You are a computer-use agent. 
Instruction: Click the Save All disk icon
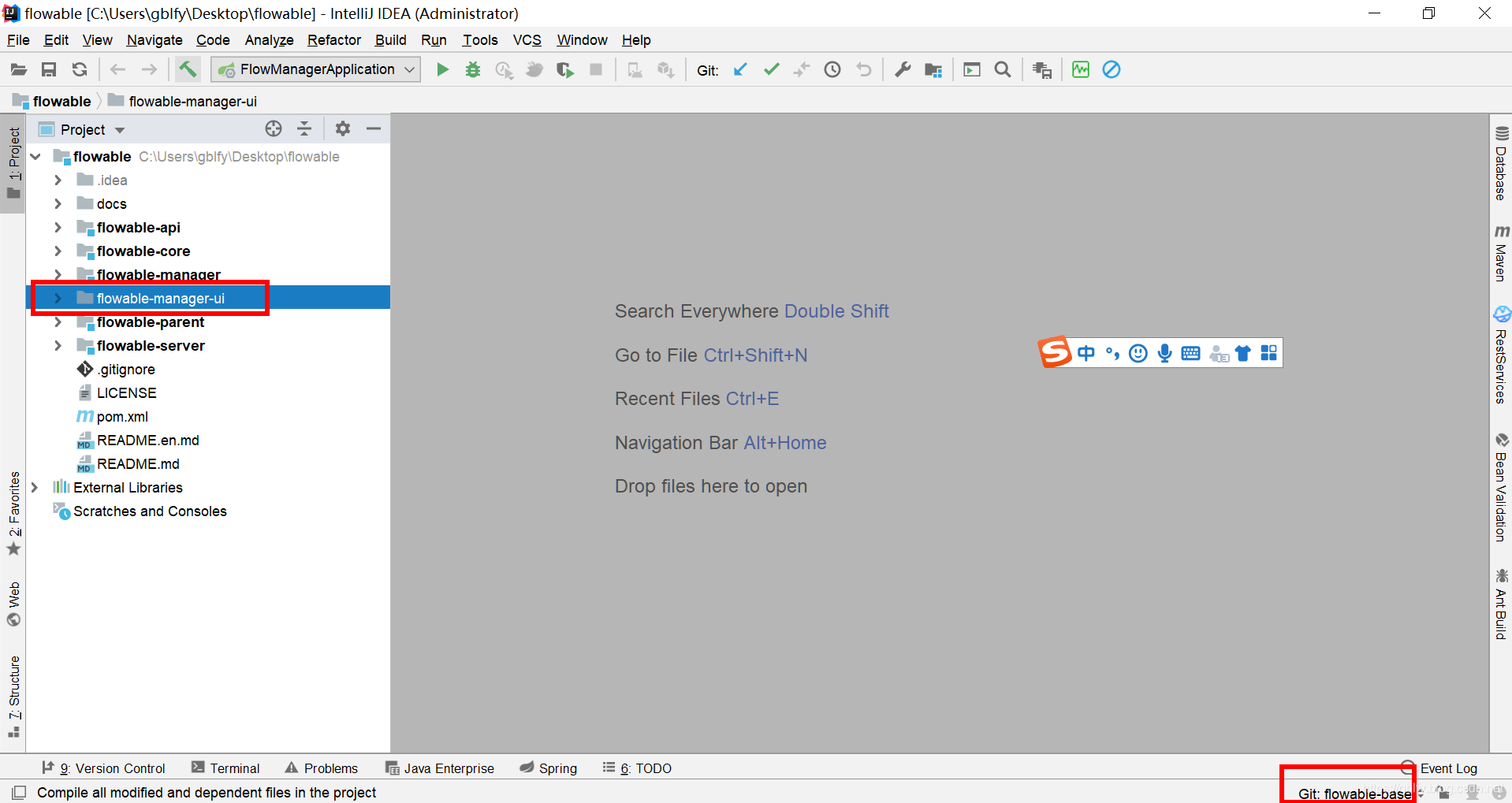tap(49, 69)
